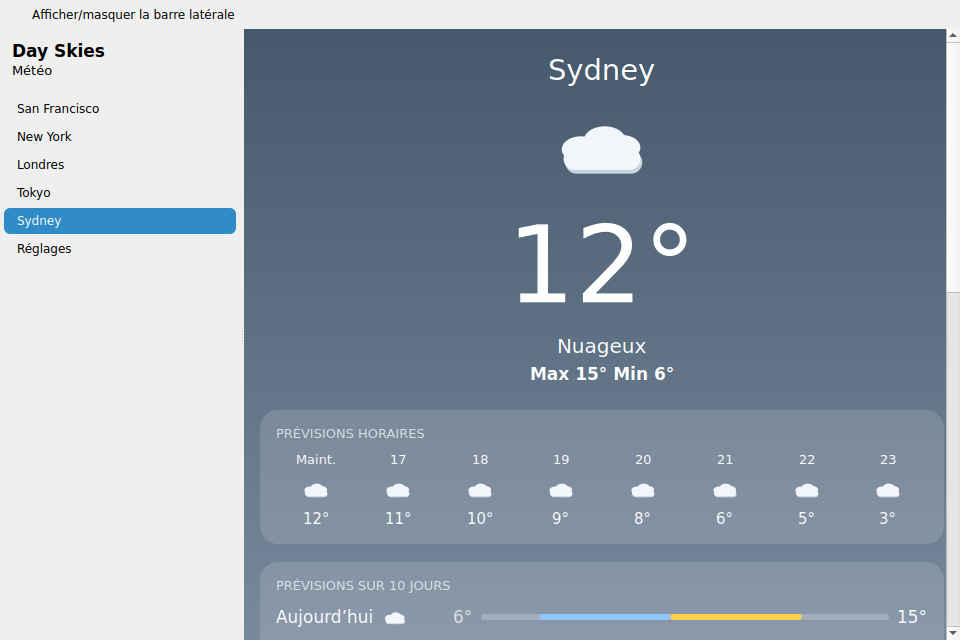960x640 pixels.
Task: Click the cloud icon for hour 23
Action: [888, 491]
